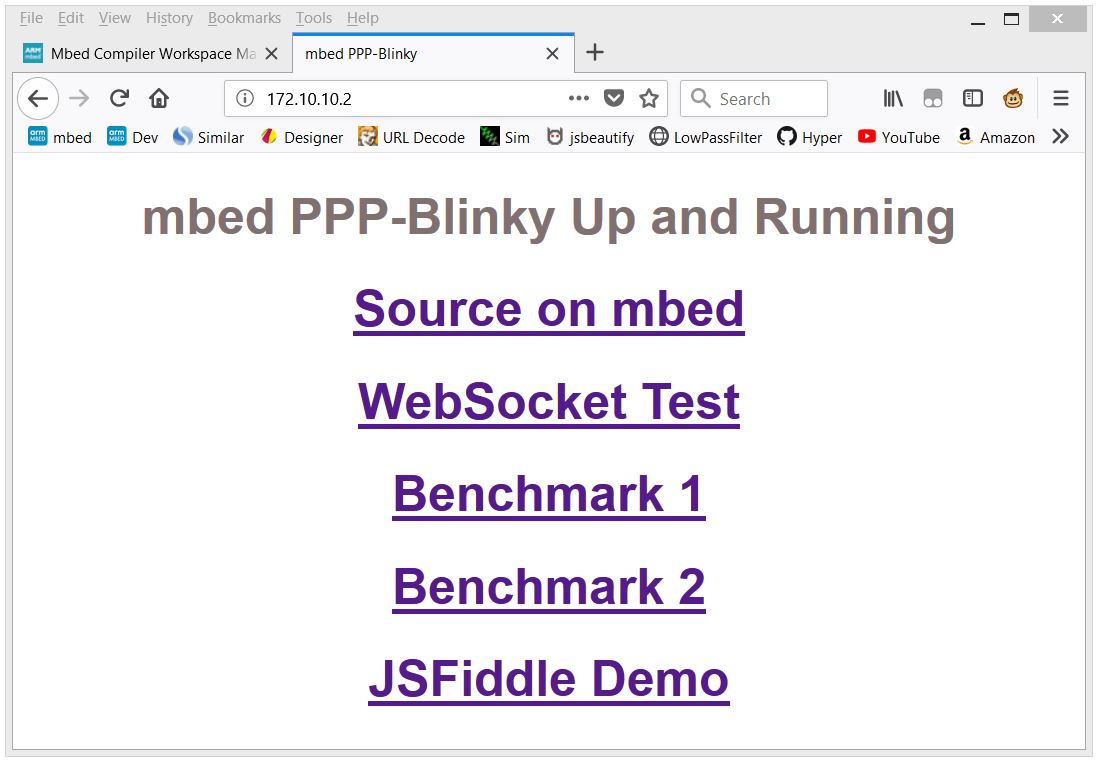Show more bookmarks overflow chevron
The width and height of the screenshot is (1100, 761).
[1061, 137]
